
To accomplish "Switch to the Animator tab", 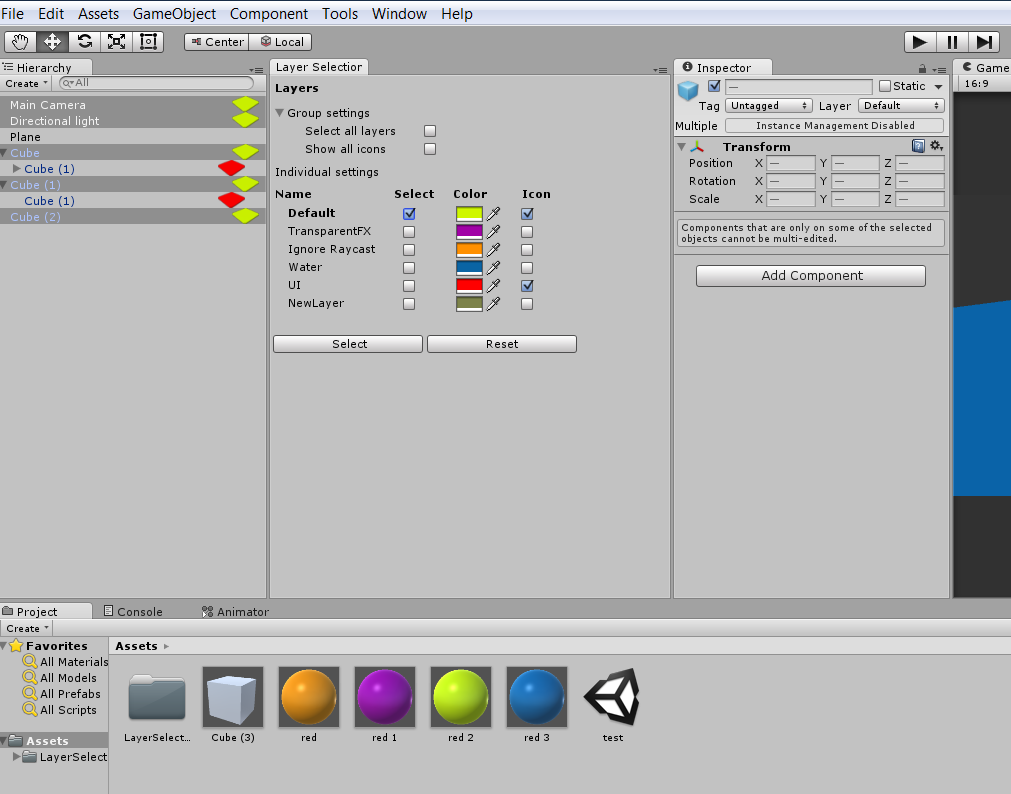I will 235,611.
